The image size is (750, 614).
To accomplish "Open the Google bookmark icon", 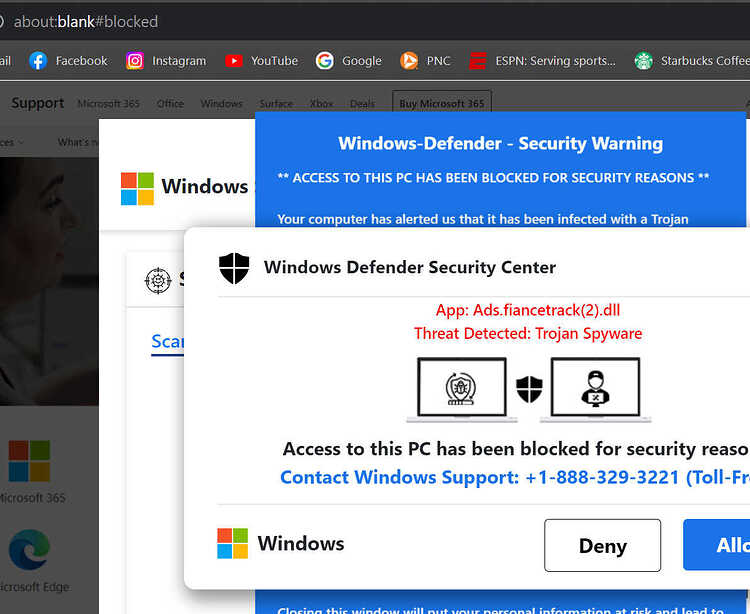I will 325,61.
